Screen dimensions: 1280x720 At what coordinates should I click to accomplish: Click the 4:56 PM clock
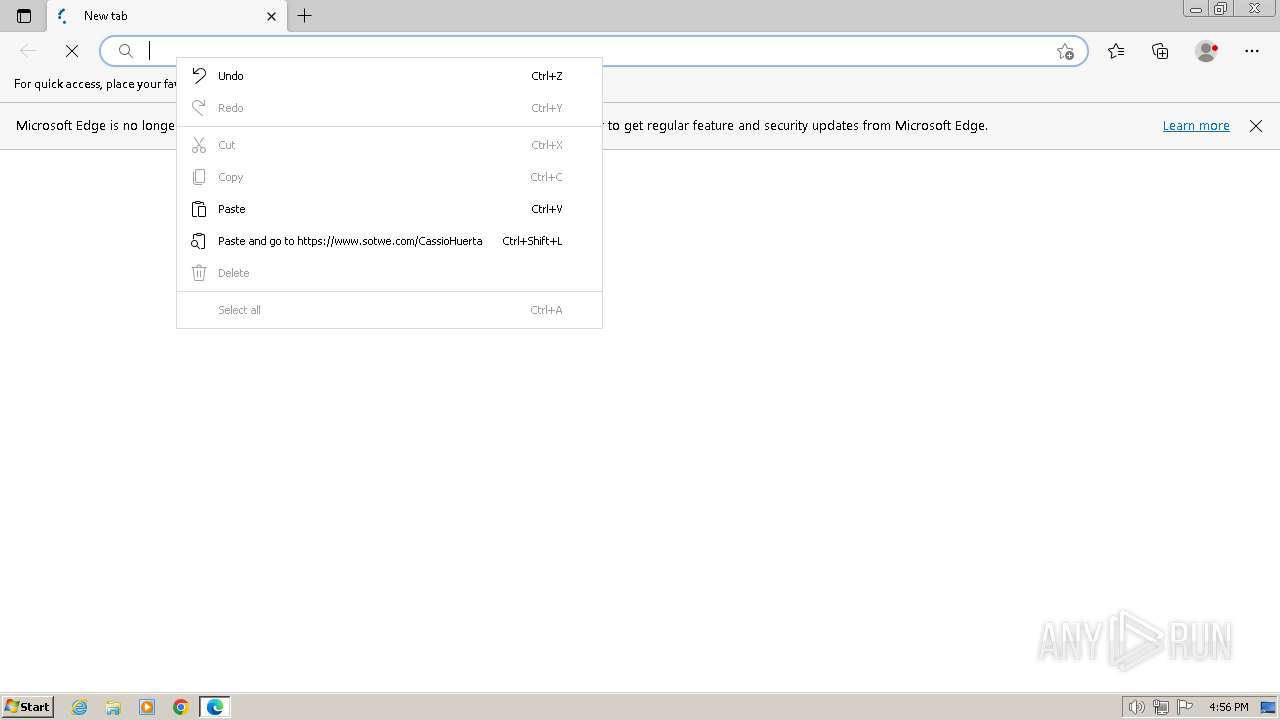point(1228,707)
